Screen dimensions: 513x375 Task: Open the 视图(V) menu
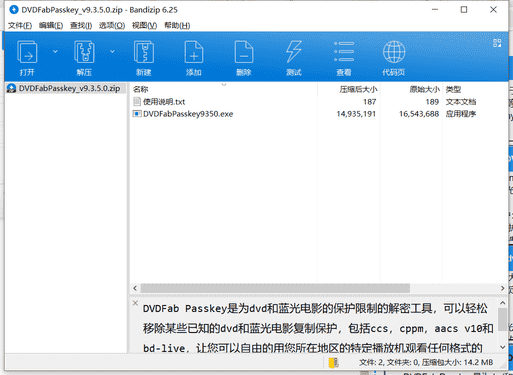click(144, 25)
